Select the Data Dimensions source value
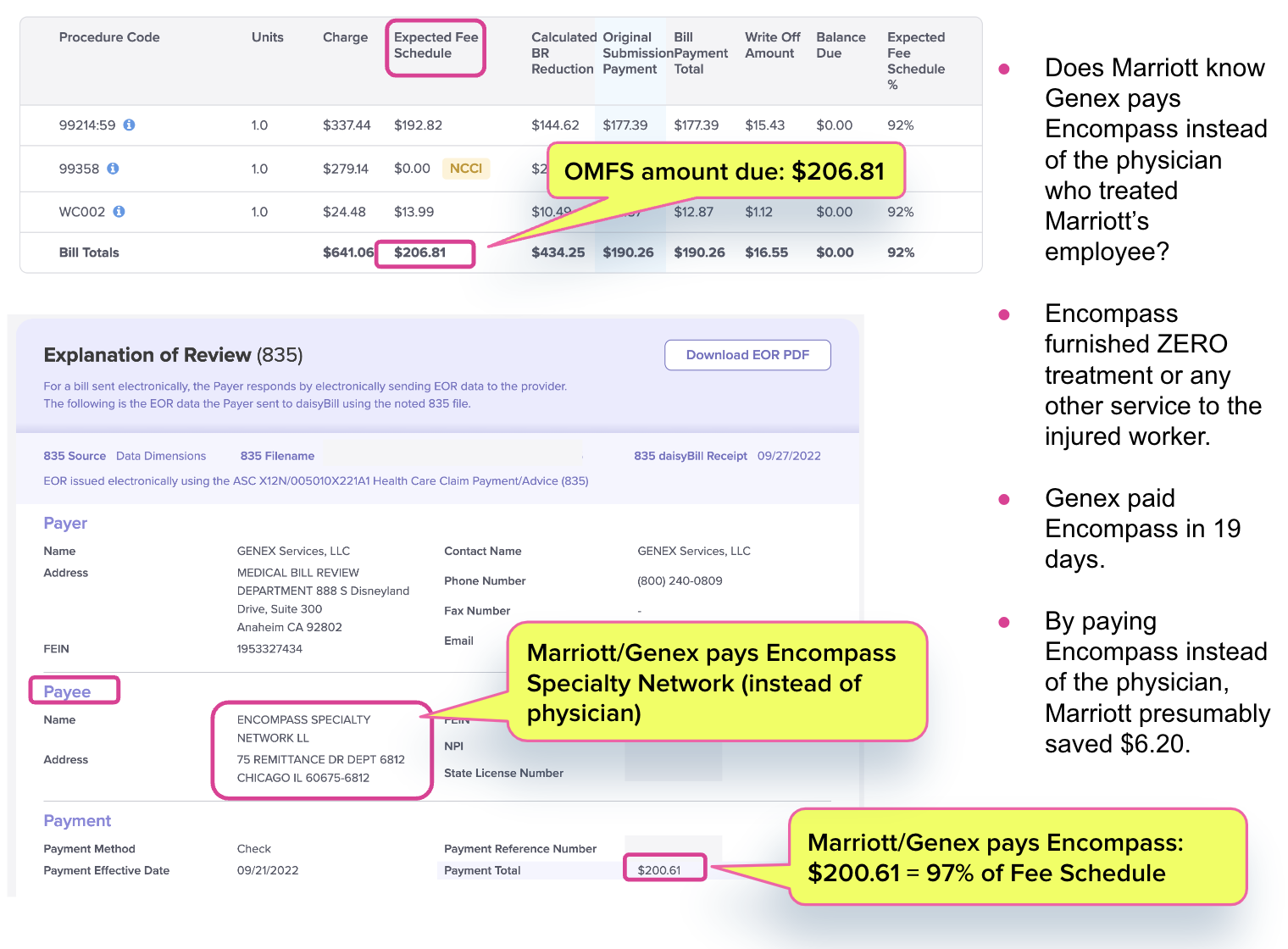This screenshot has height=949, width=1288. click(x=161, y=456)
